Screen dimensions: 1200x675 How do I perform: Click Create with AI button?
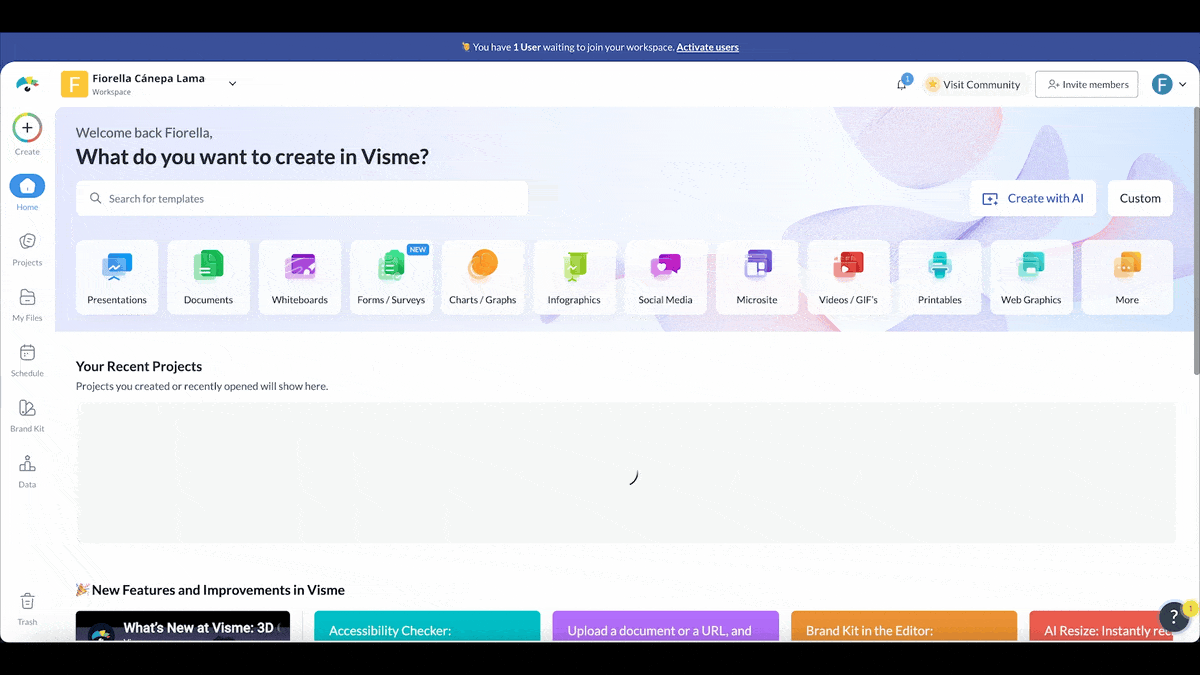(x=1033, y=198)
